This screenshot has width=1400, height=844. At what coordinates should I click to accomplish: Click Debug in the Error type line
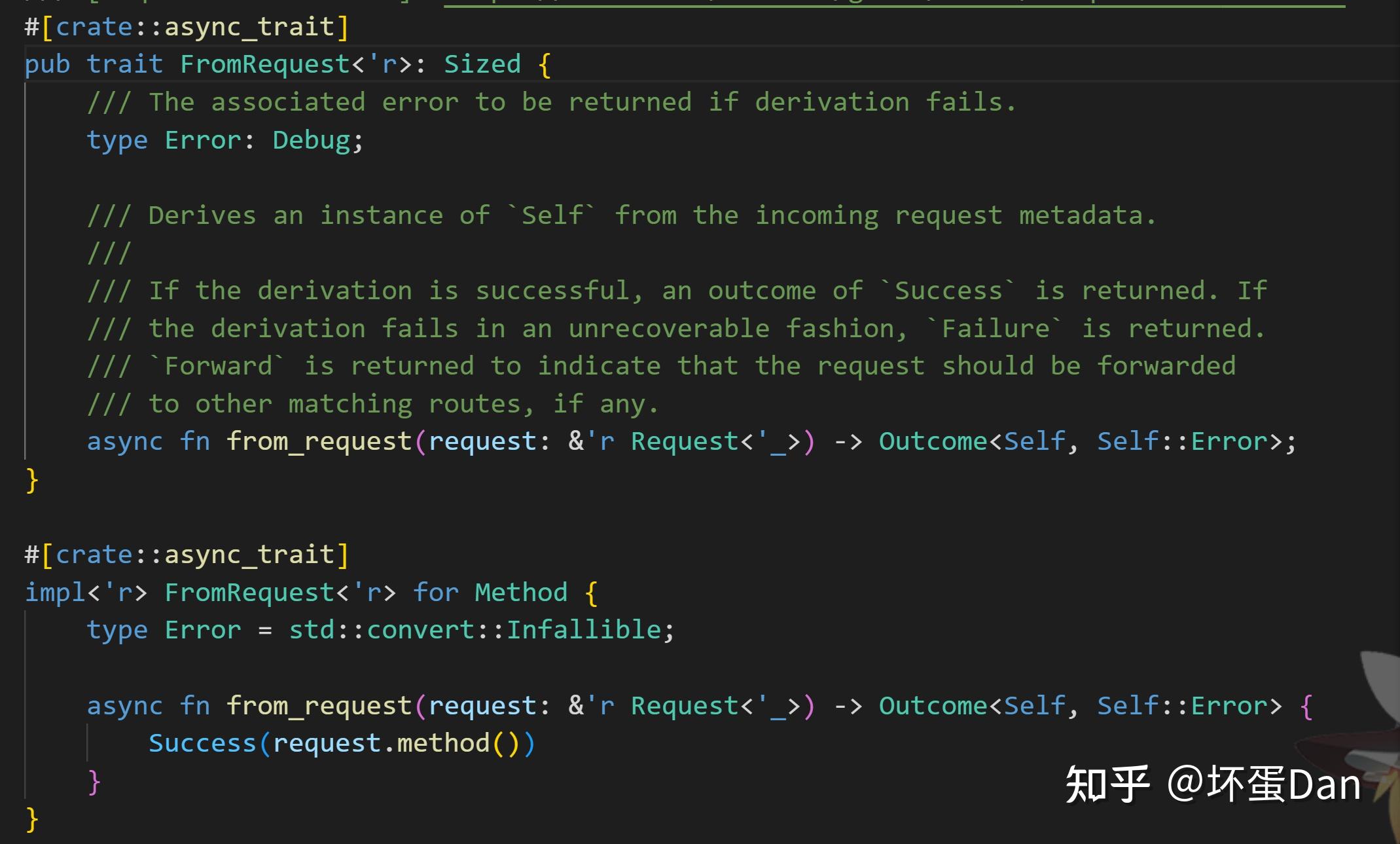(311, 140)
